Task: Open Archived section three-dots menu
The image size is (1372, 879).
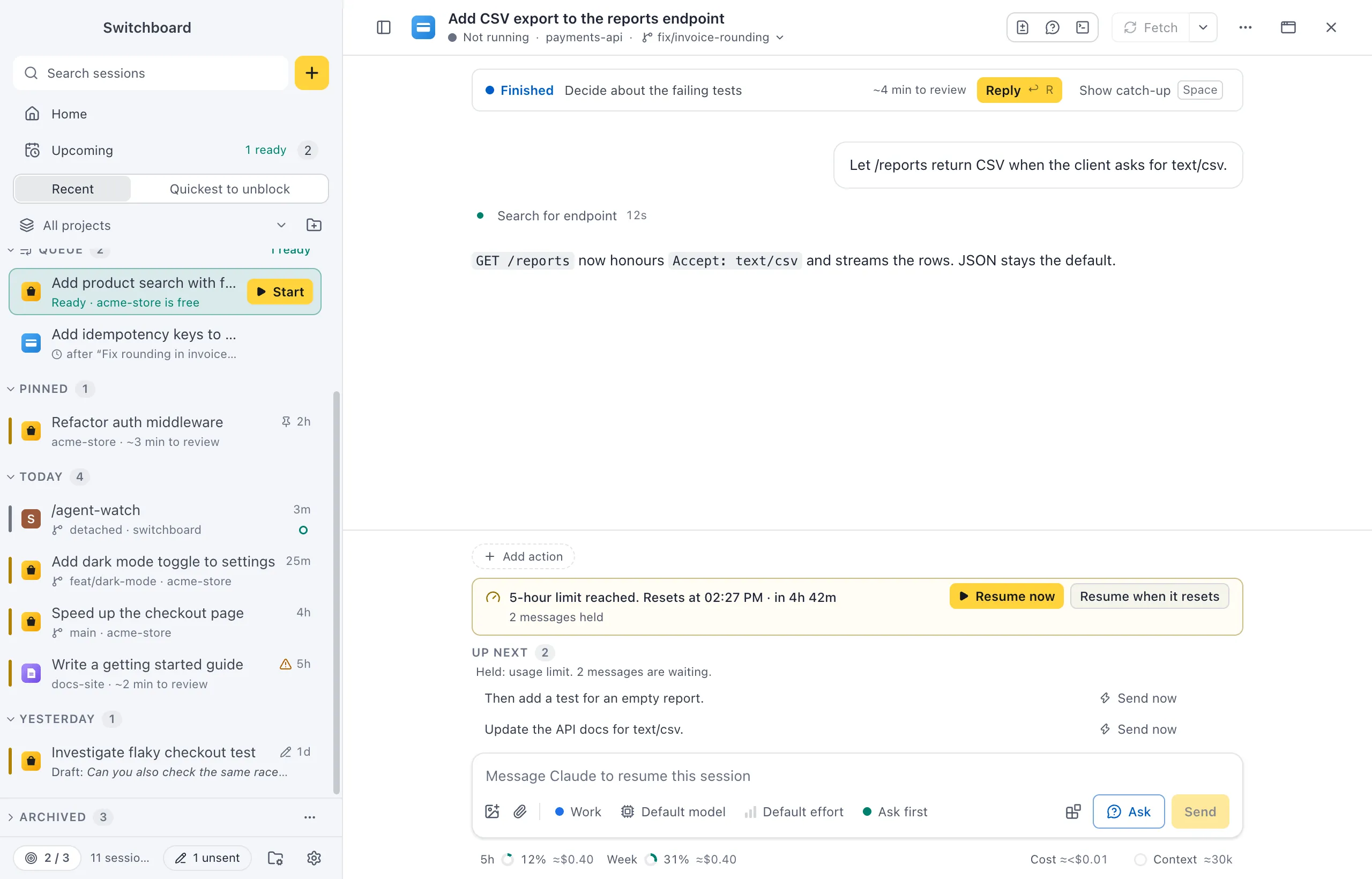Action: point(309,817)
